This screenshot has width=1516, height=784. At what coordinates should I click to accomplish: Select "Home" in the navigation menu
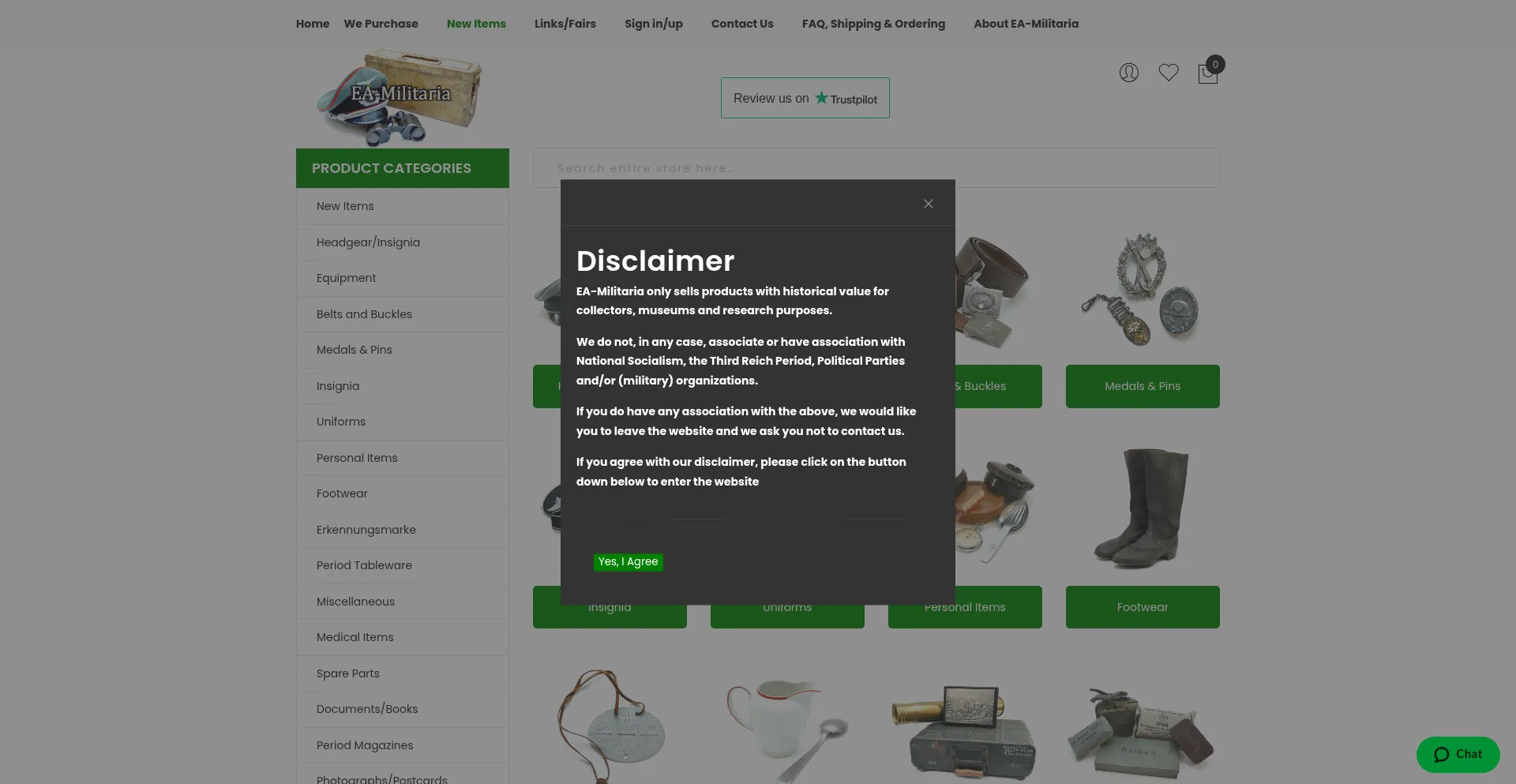(312, 24)
